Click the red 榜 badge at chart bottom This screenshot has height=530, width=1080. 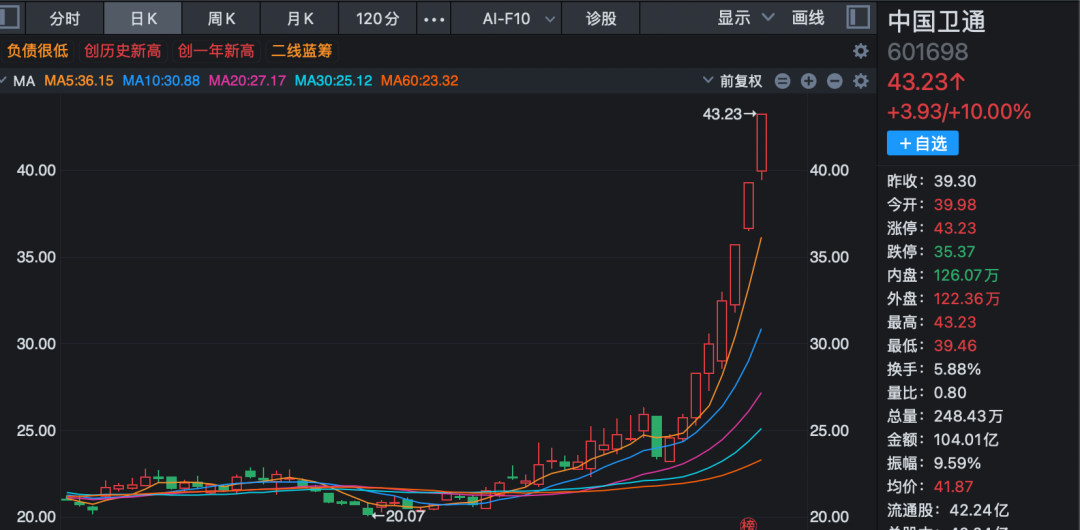(747, 524)
